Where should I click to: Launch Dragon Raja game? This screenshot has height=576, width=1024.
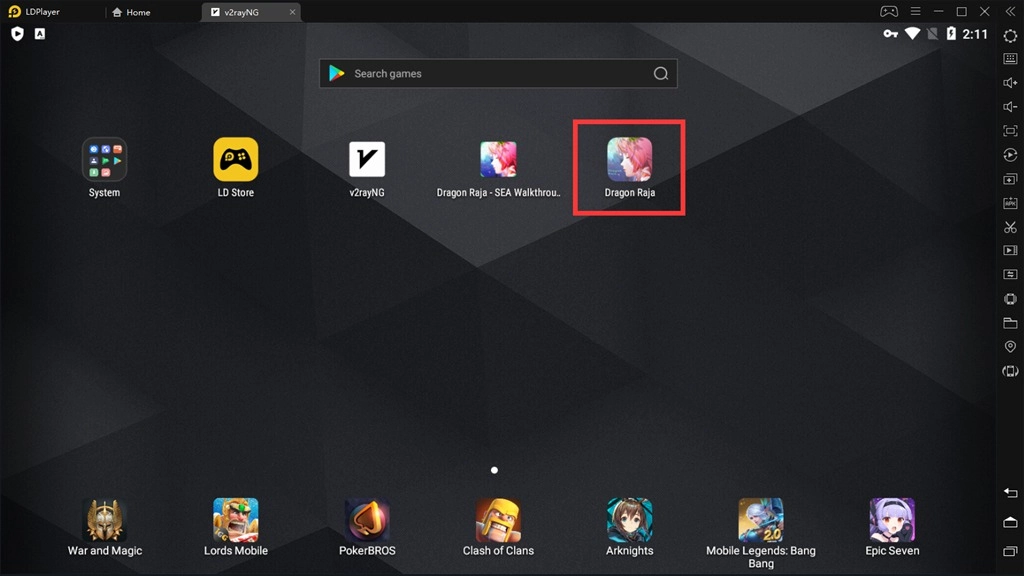pos(629,160)
